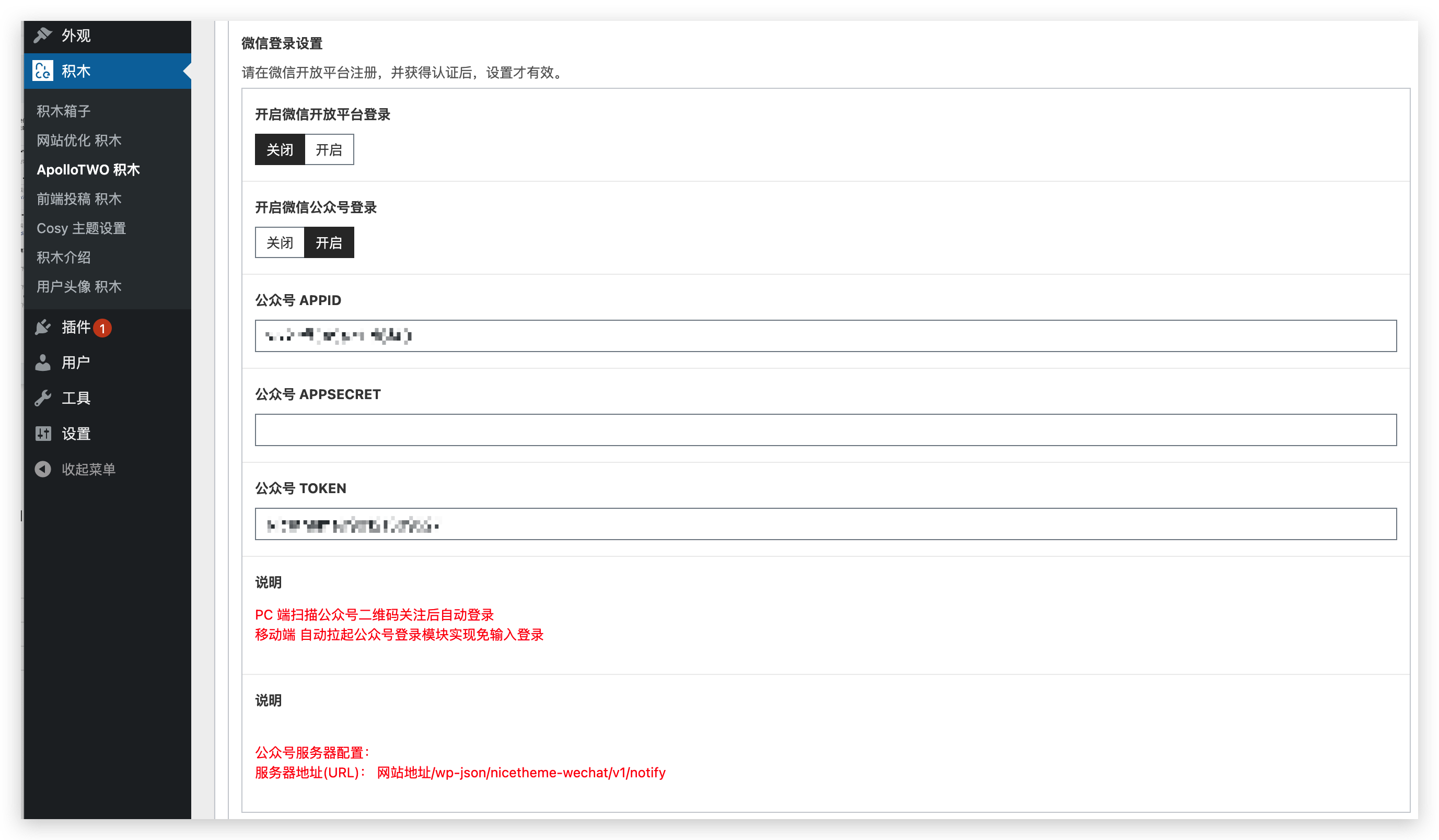Set 开启微信公众号登录 to 开启

(329, 243)
